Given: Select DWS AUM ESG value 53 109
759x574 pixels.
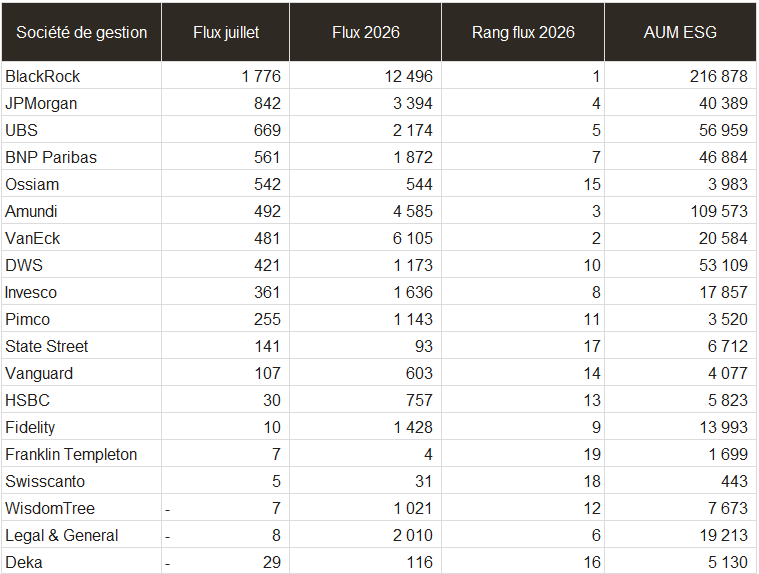Looking at the screenshot, I should click(723, 265).
